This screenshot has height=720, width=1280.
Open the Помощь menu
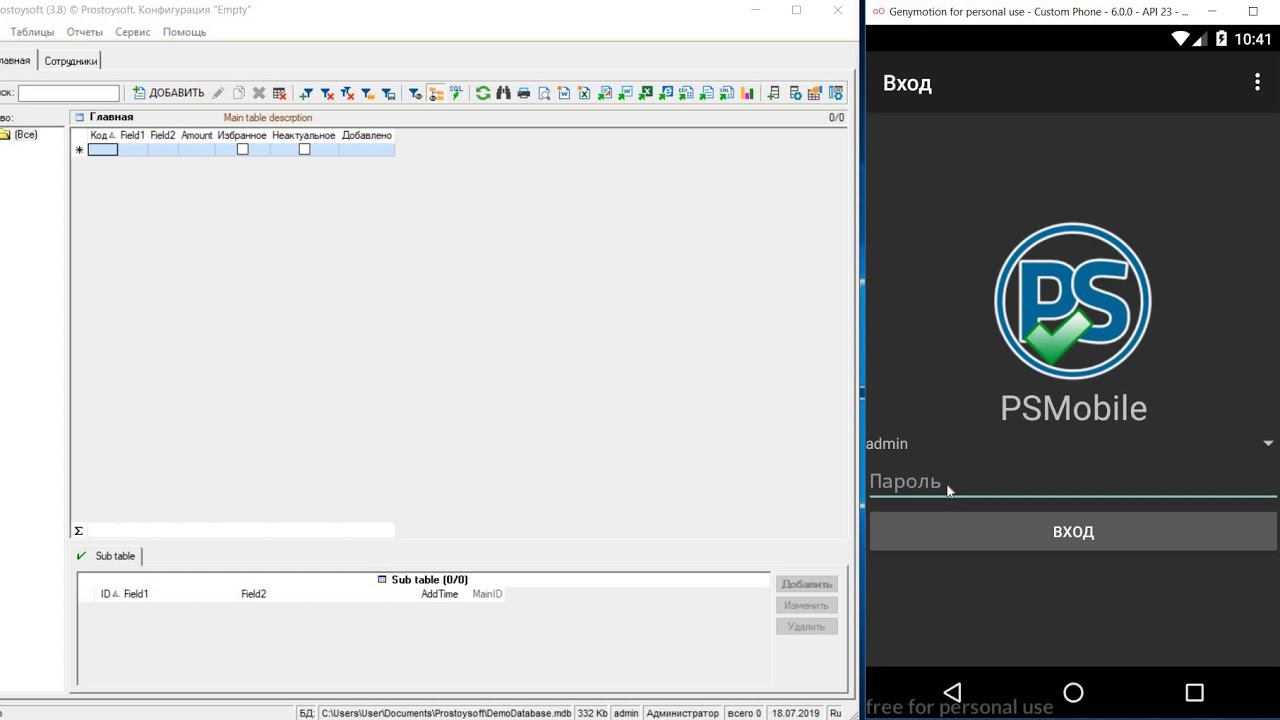tap(185, 32)
